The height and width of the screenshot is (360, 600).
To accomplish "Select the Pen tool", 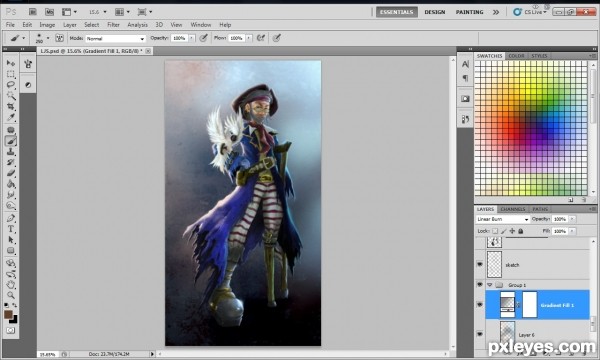I will [11, 218].
